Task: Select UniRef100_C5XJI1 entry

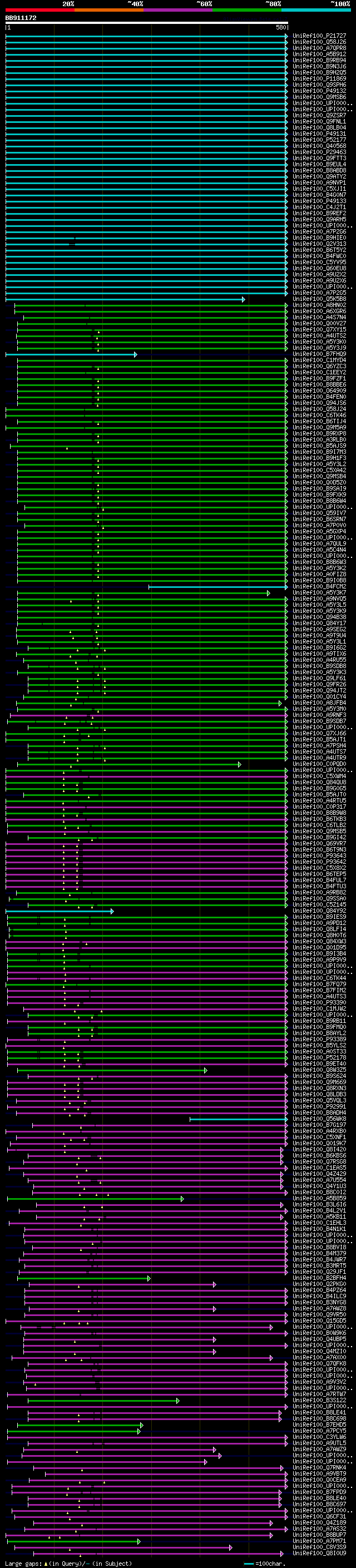Action: 319,189
